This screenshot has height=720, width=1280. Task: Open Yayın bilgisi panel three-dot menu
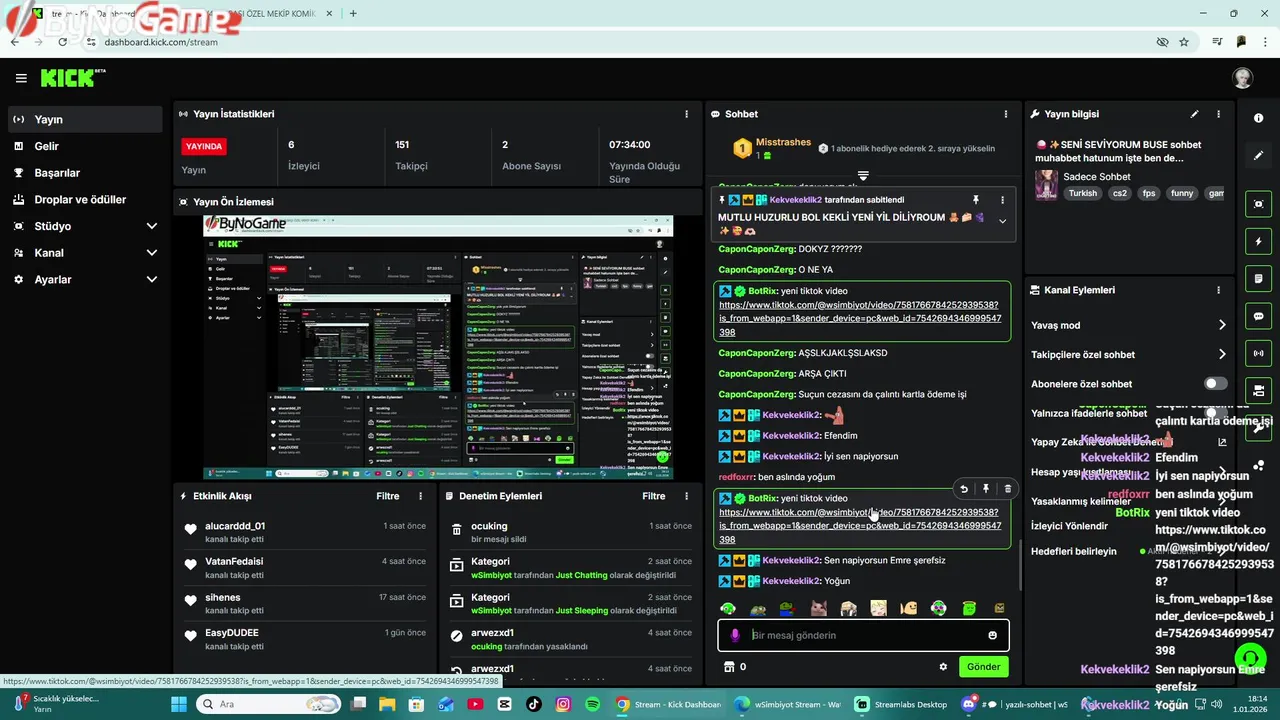coord(1218,114)
